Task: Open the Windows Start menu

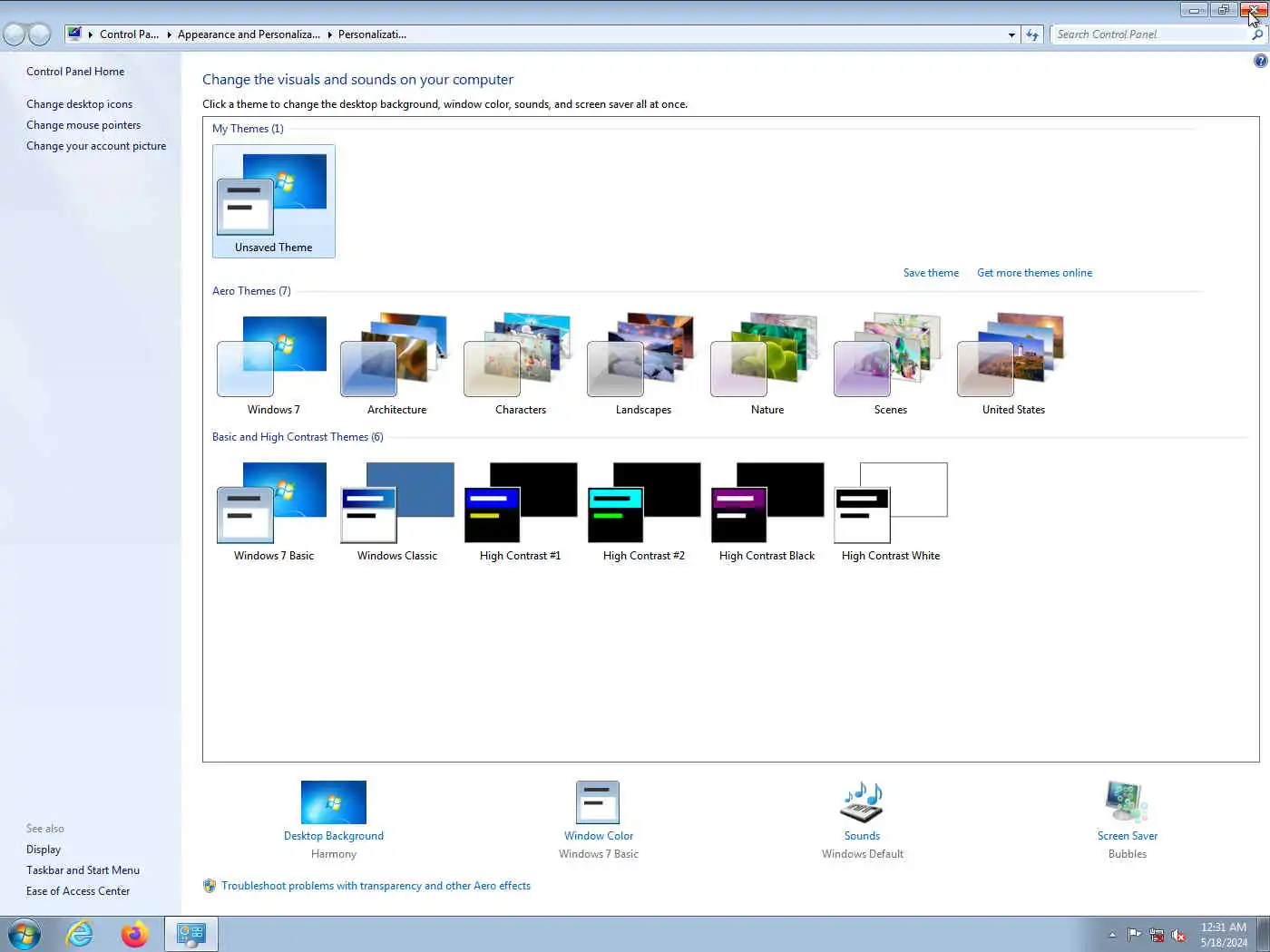Action: pos(24,934)
